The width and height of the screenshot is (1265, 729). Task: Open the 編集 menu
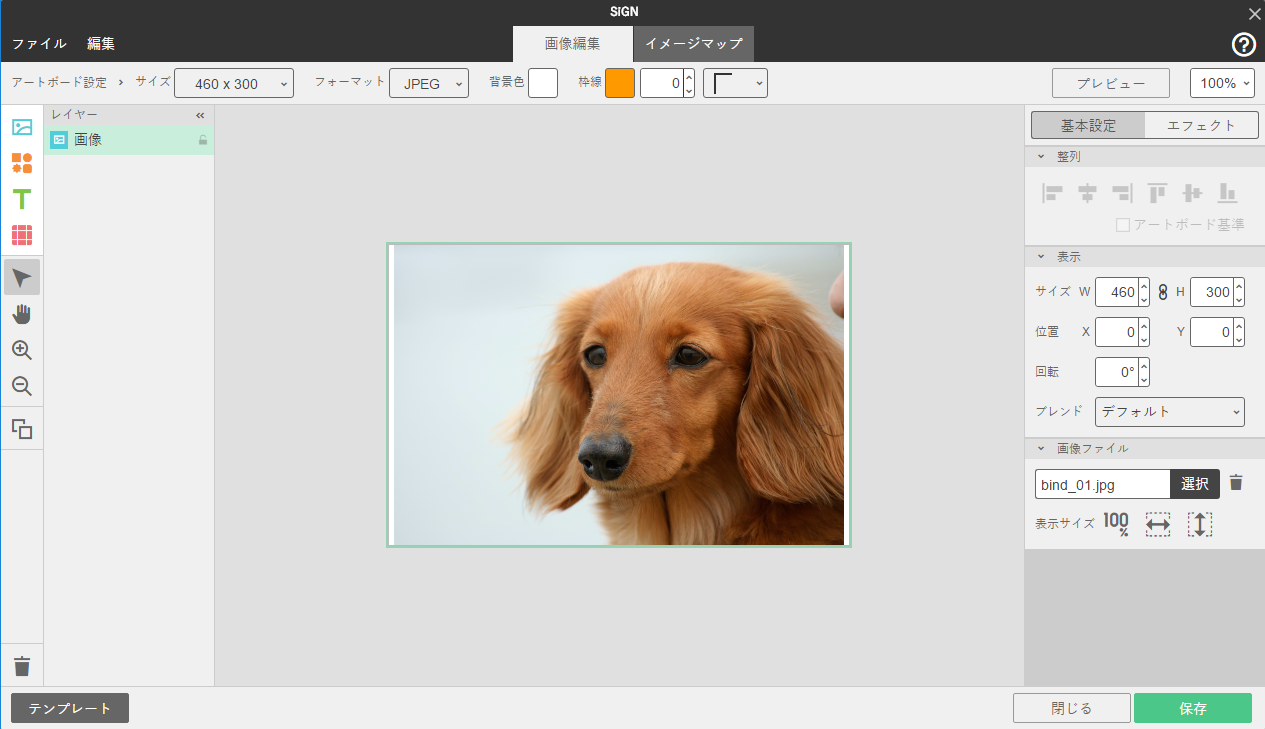point(101,44)
